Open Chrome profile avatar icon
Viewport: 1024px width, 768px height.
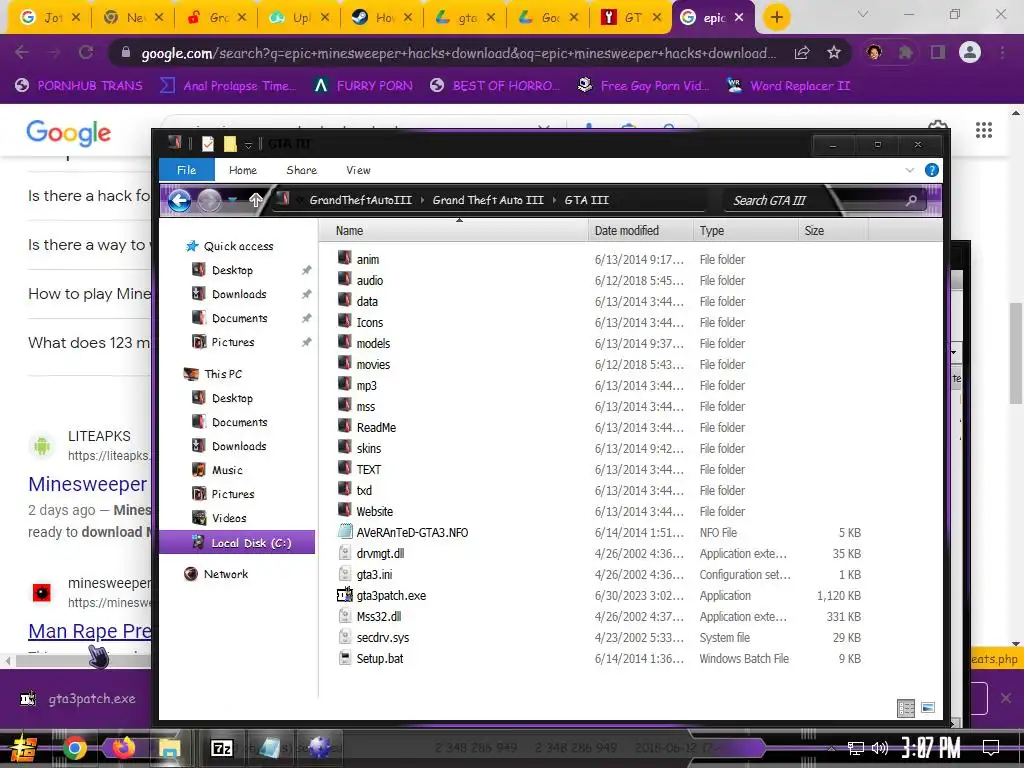coord(970,52)
